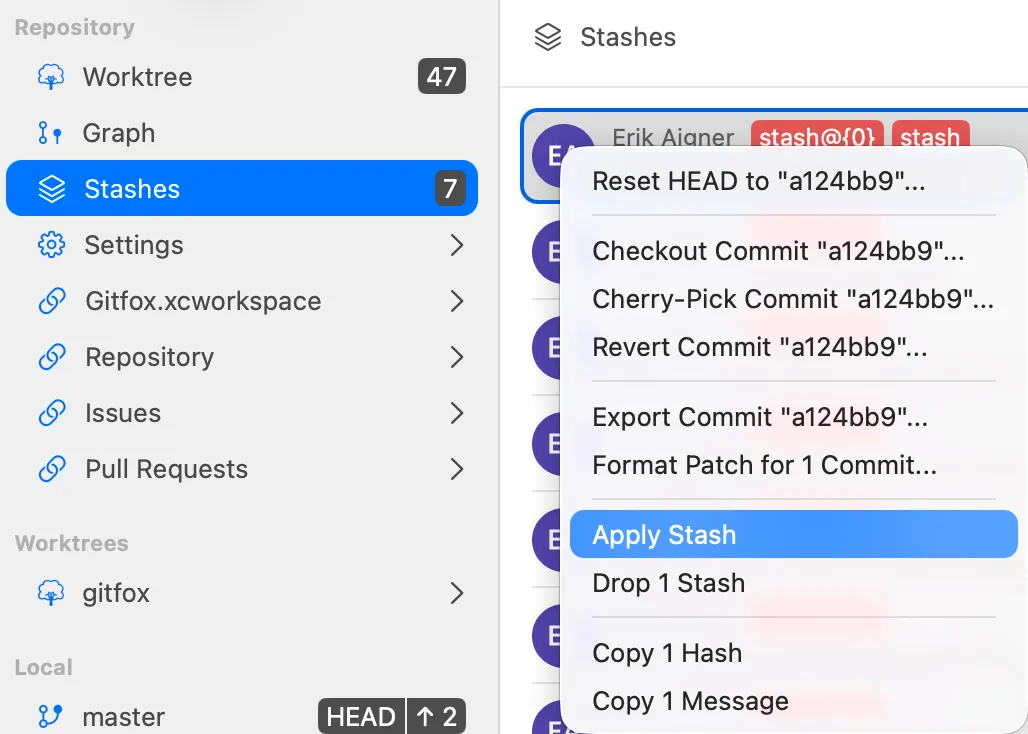
Task: Open the Graph view
Action: click(242, 133)
